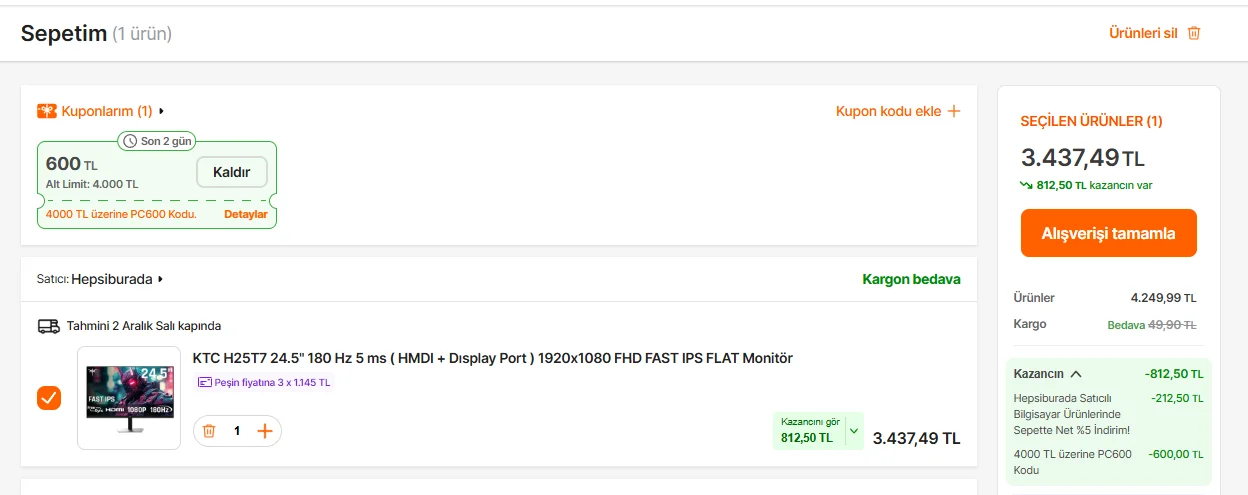Viewport: 1248px width, 495px height.
Task: Collapse the Kazancın section chevron
Action: [1076, 374]
